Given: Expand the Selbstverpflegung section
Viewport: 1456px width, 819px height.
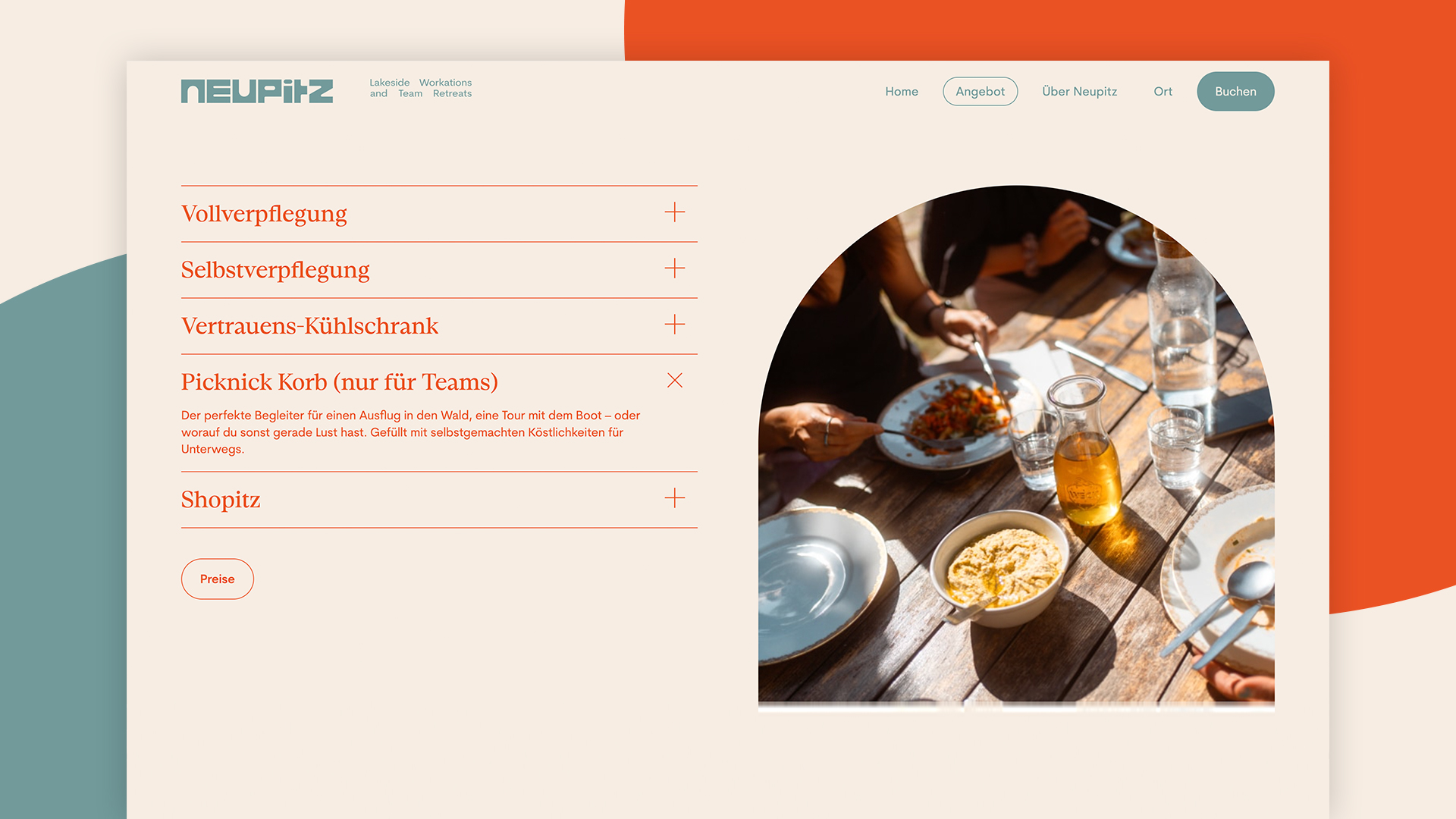Looking at the screenshot, I should [x=674, y=268].
